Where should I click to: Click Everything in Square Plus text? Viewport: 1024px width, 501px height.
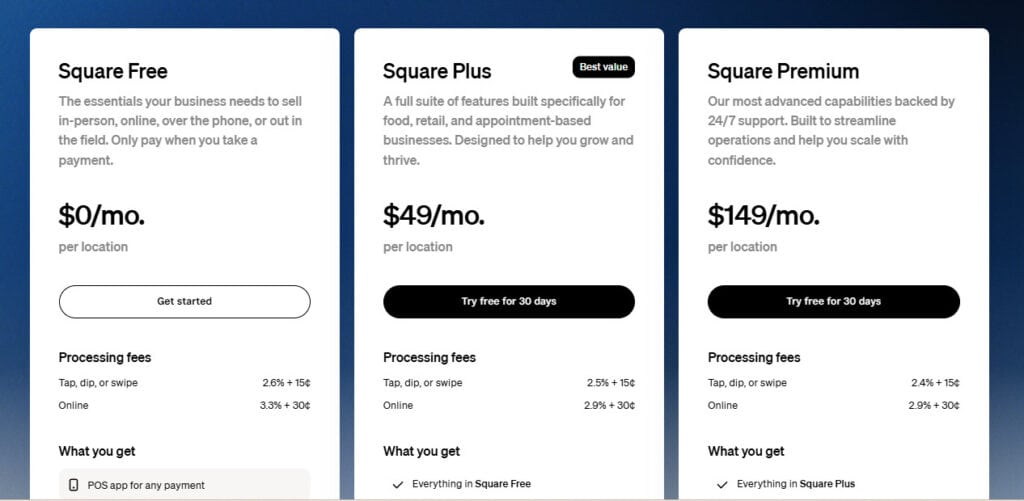point(795,484)
